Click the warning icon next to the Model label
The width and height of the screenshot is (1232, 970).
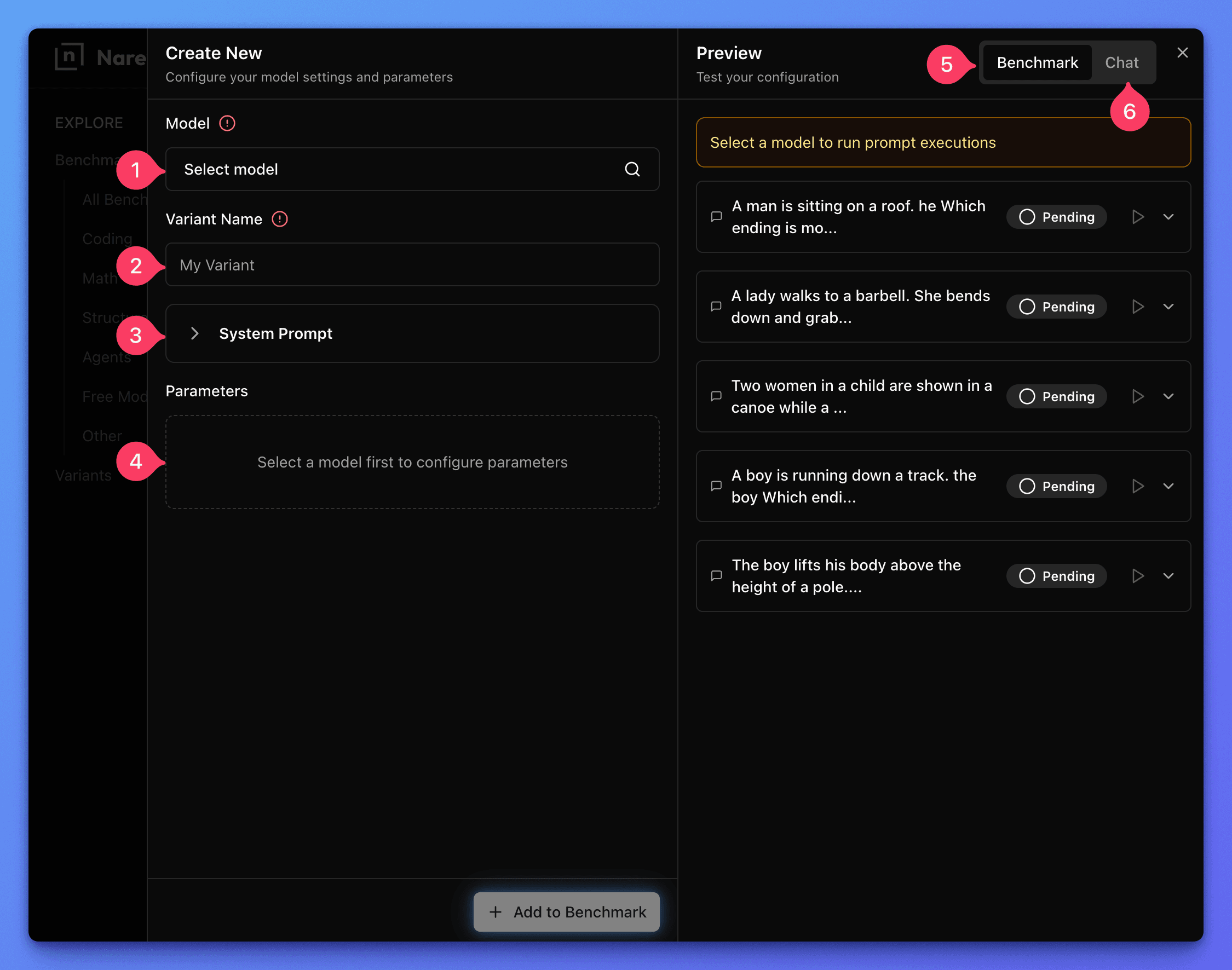227,123
